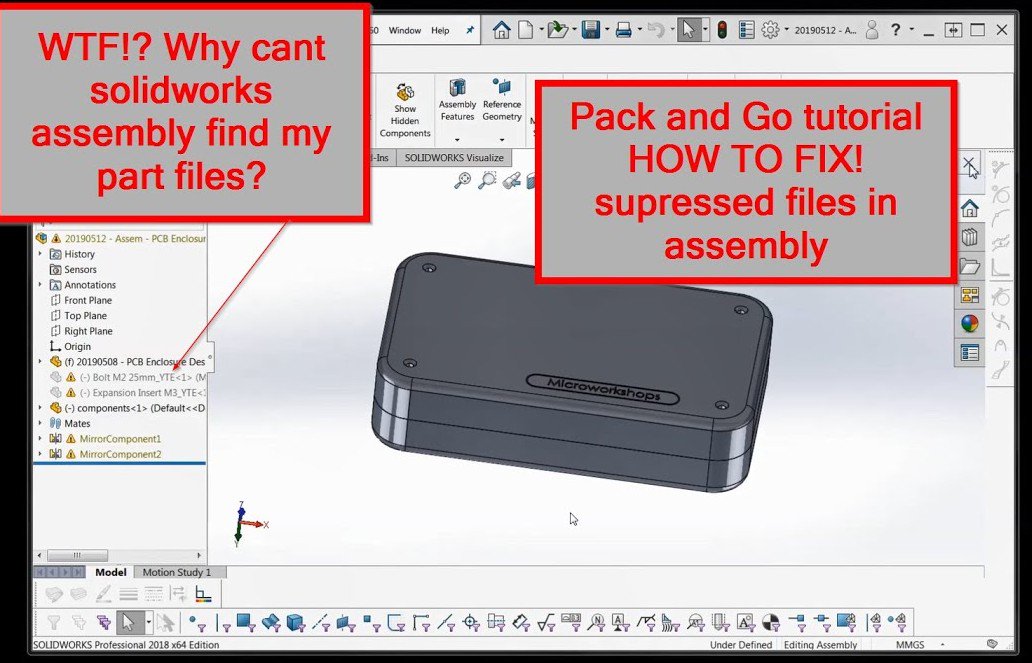Image resolution: width=1032 pixels, height=663 pixels.
Task: Open the dropdown arrow under Assembly Features
Action: (x=457, y=140)
